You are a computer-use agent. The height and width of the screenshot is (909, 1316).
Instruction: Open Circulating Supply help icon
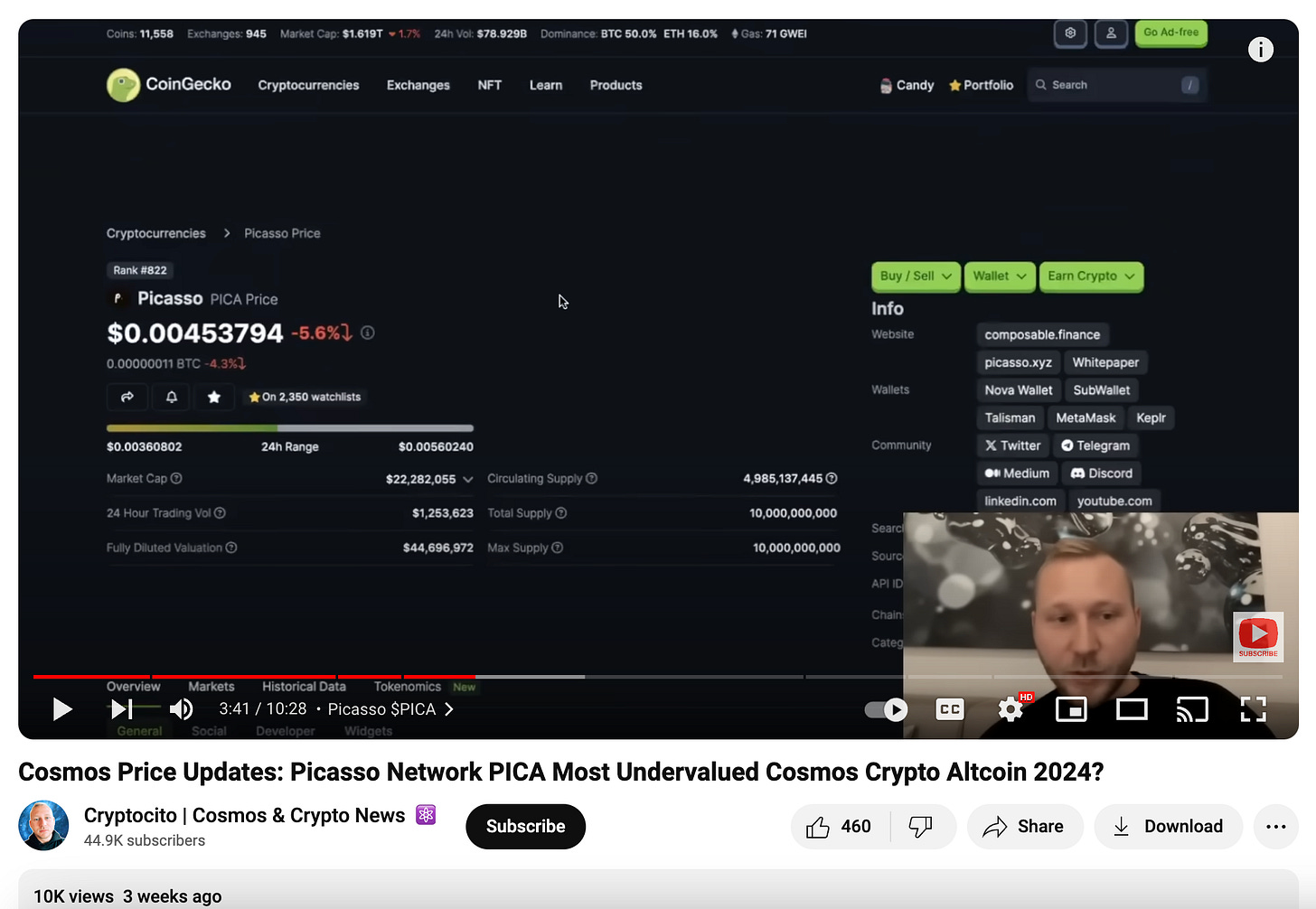point(591,478)
